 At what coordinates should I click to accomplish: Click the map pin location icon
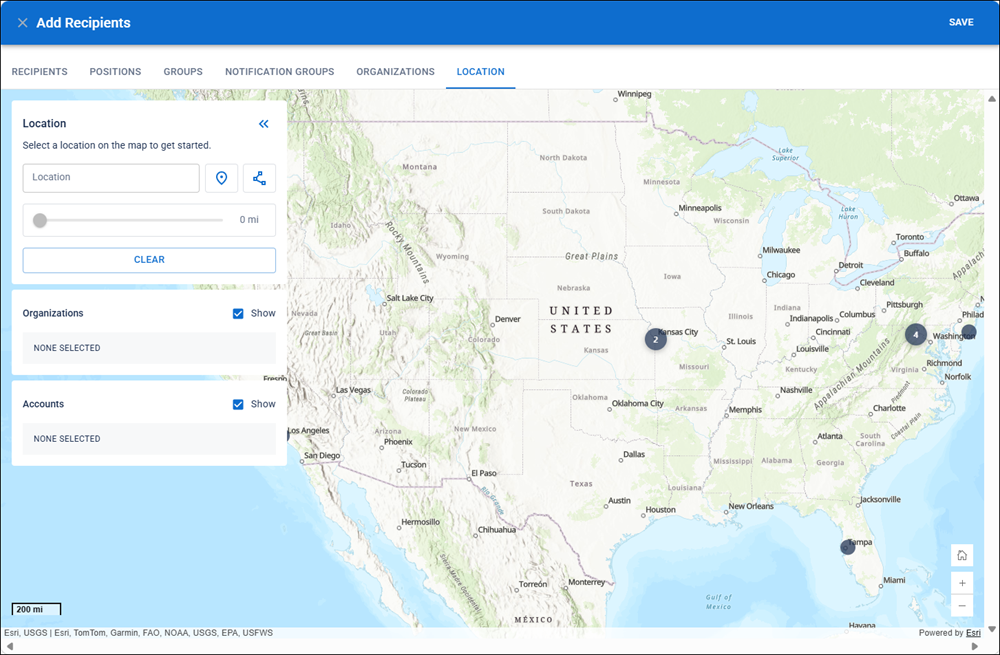pyautogui.click(x=221, y=178)
